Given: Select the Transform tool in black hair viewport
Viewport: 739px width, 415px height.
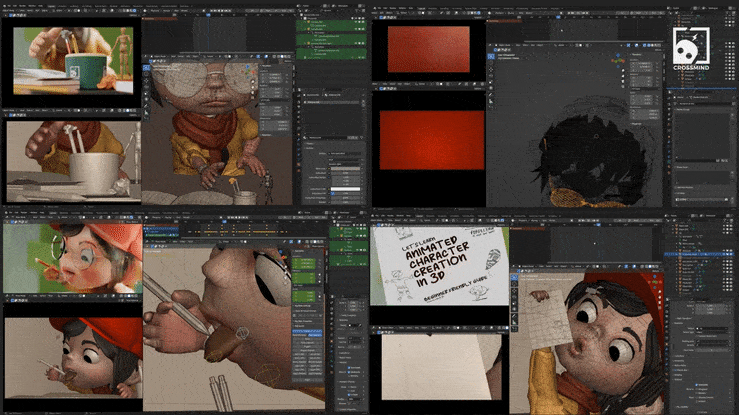Looking at the screenshot, I should [x=491, y=87].
